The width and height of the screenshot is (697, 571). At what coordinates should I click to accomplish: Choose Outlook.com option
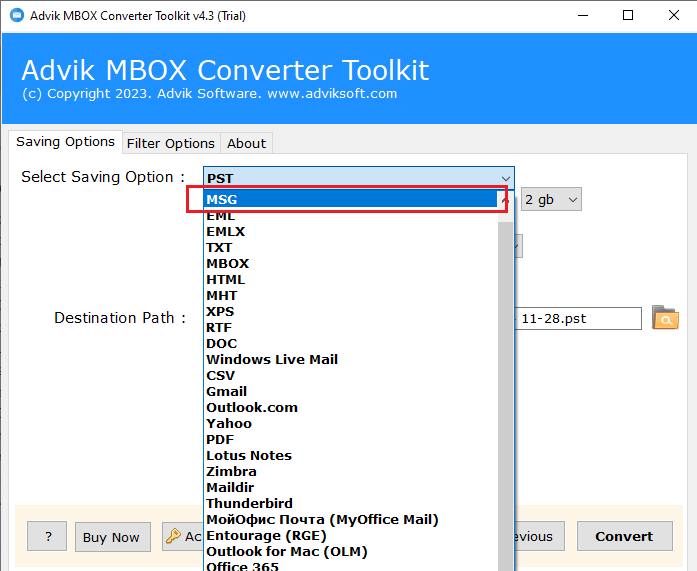click(350, 407)
